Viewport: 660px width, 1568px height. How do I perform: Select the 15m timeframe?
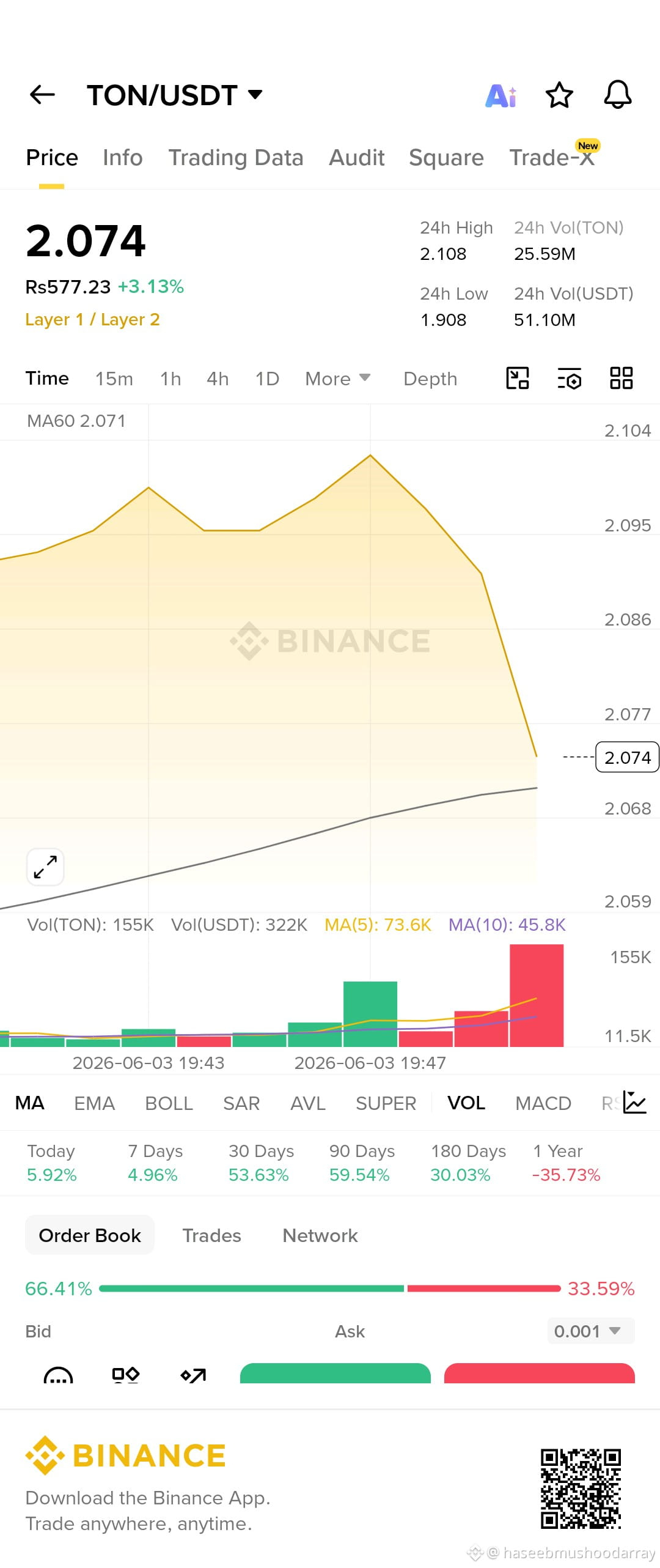pos(114,379)
